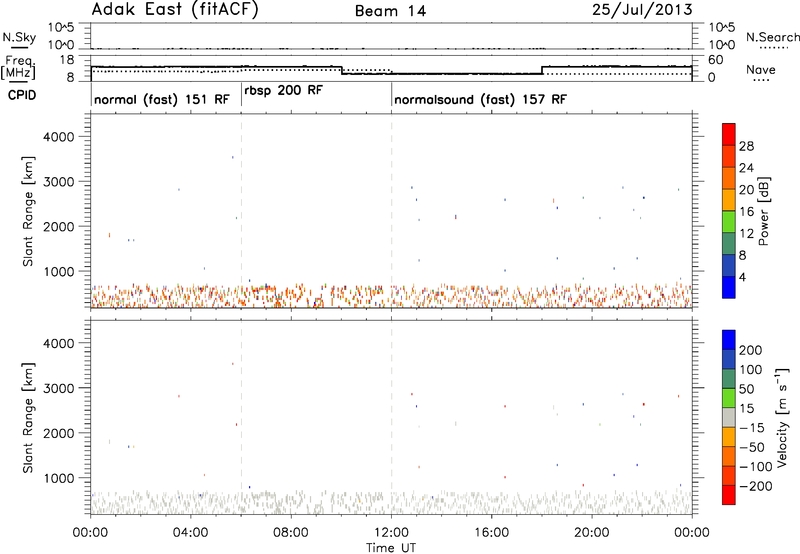Click the 'Nave' legend label
This screenshot has height=554, width=800.
[761, 70]
